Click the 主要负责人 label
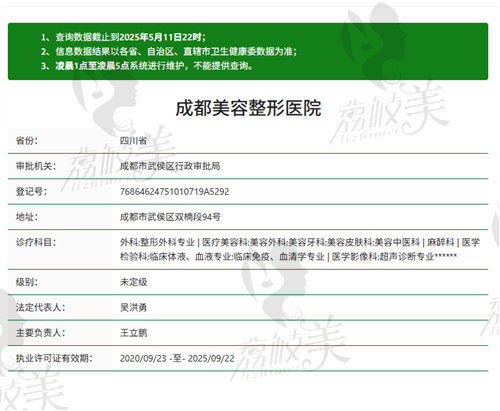Screen dimensions: 500x411 click(x=40, y=333)
